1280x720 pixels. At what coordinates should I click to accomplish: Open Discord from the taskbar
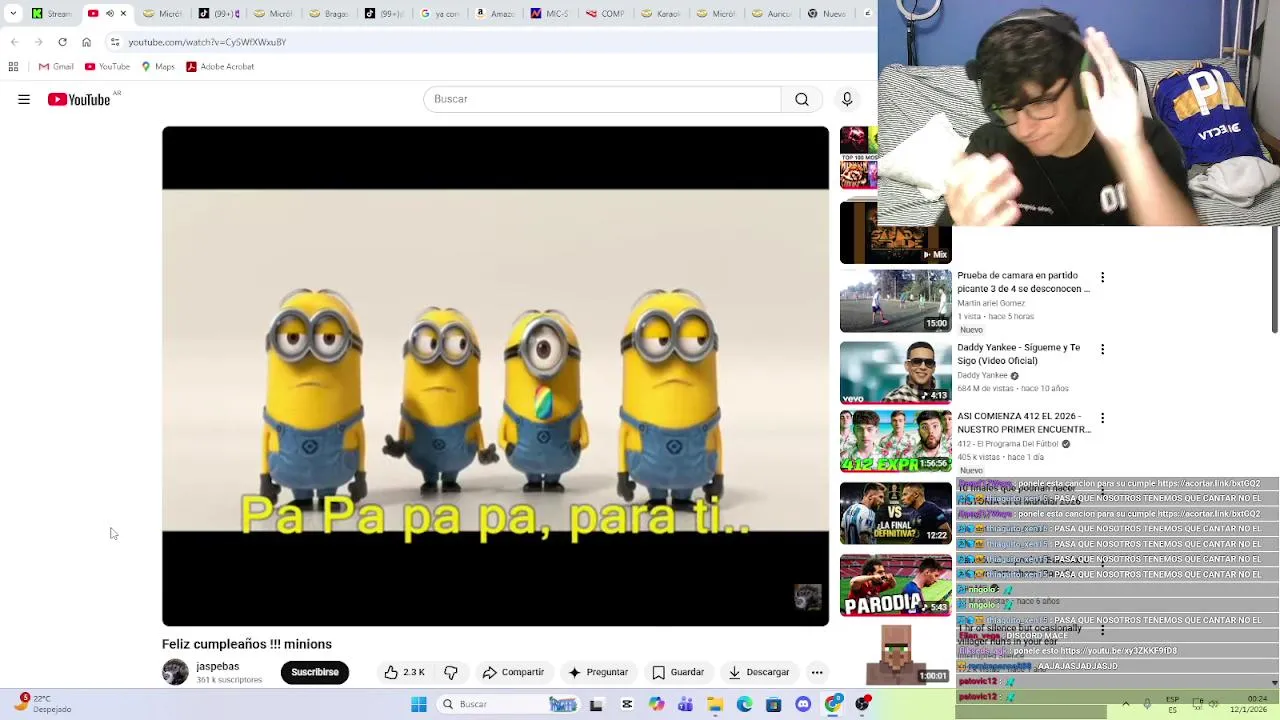point(803,704)
